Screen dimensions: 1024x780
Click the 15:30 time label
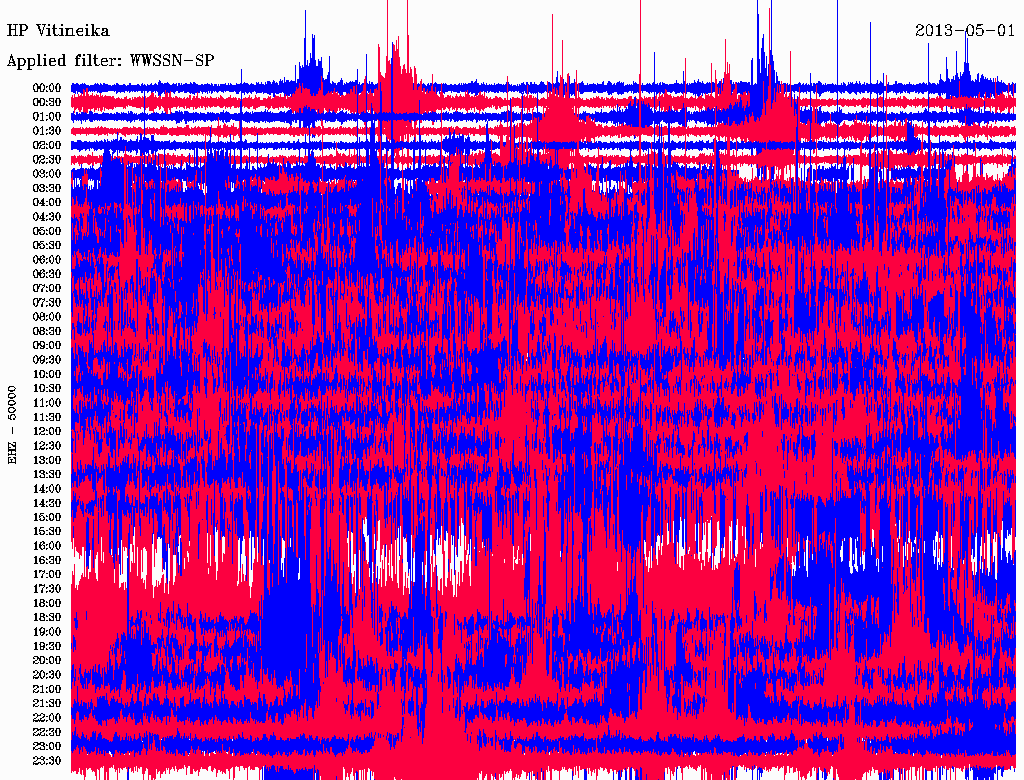click(47, 532)
